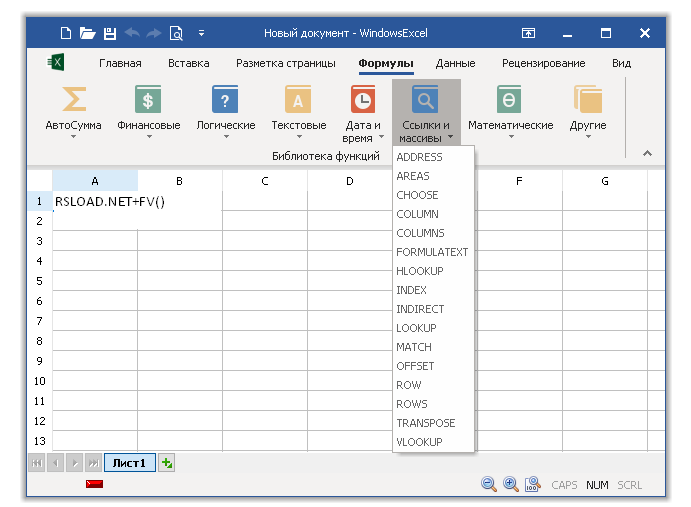
Task: Click the green Excel application logo
Action: 56,62
